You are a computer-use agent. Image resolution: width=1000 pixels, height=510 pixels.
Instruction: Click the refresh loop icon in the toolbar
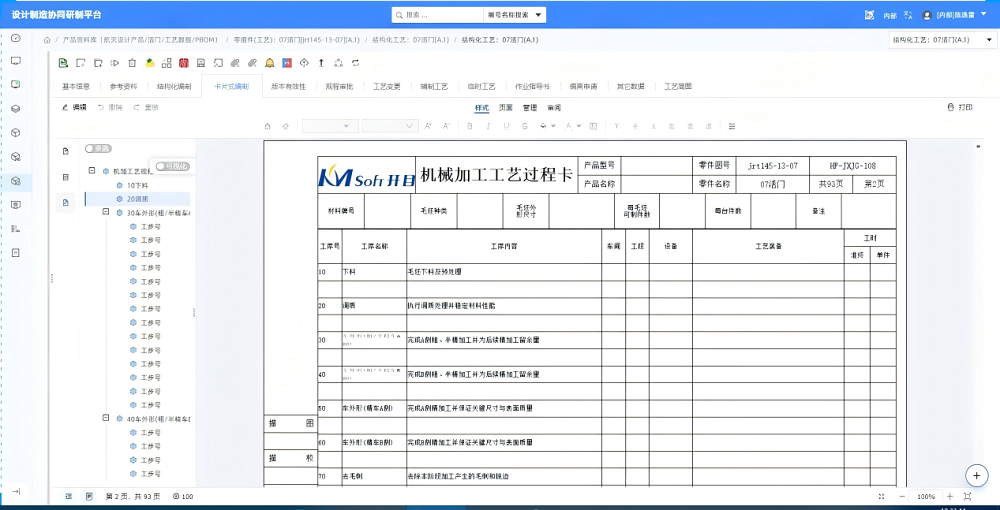(356, 63)
